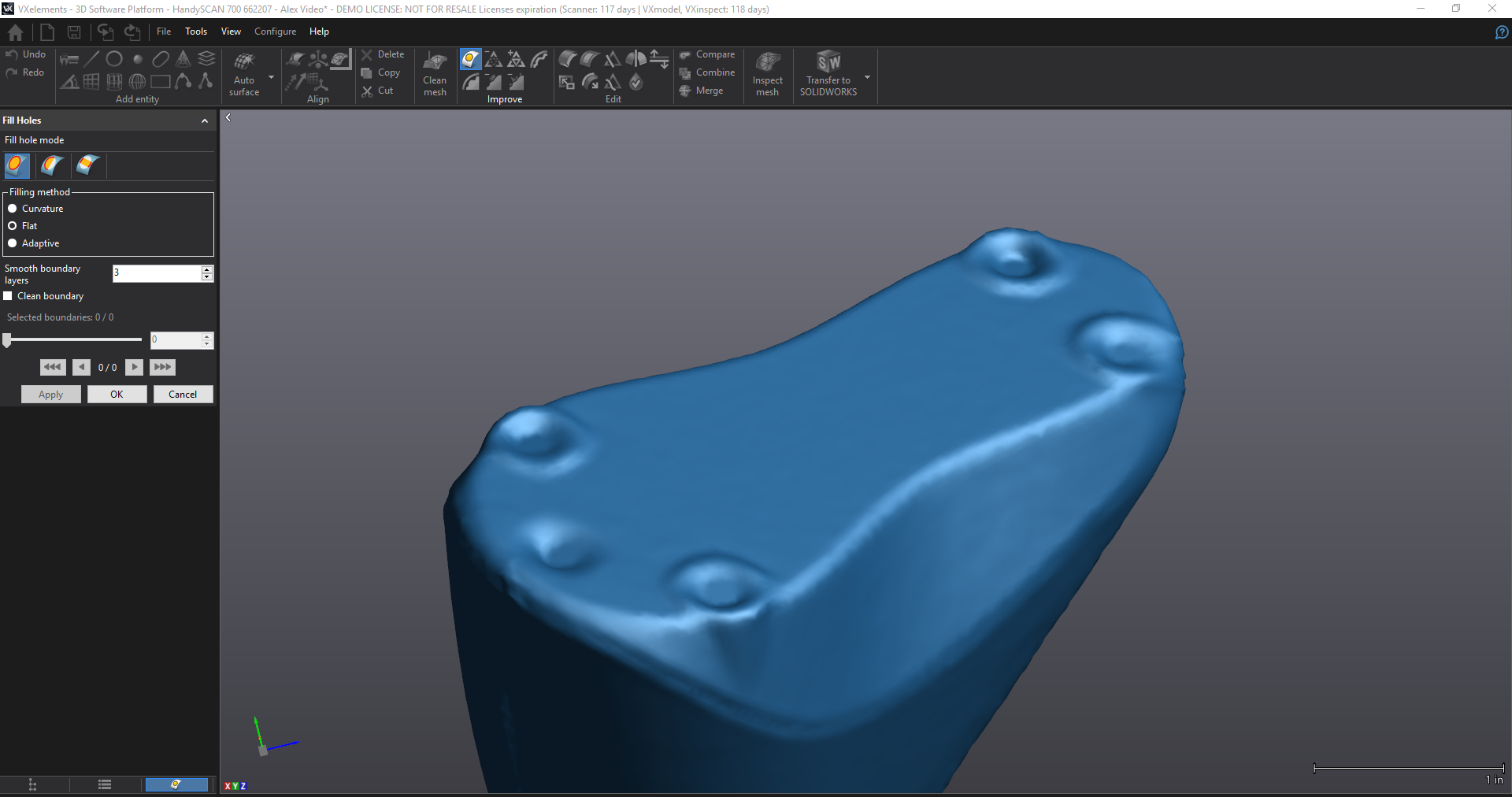Image resolution: width=1512 pixels, height=797 pixels.
Task: Choose the bridge fill hole mode icon
Action: pos(87,165)
